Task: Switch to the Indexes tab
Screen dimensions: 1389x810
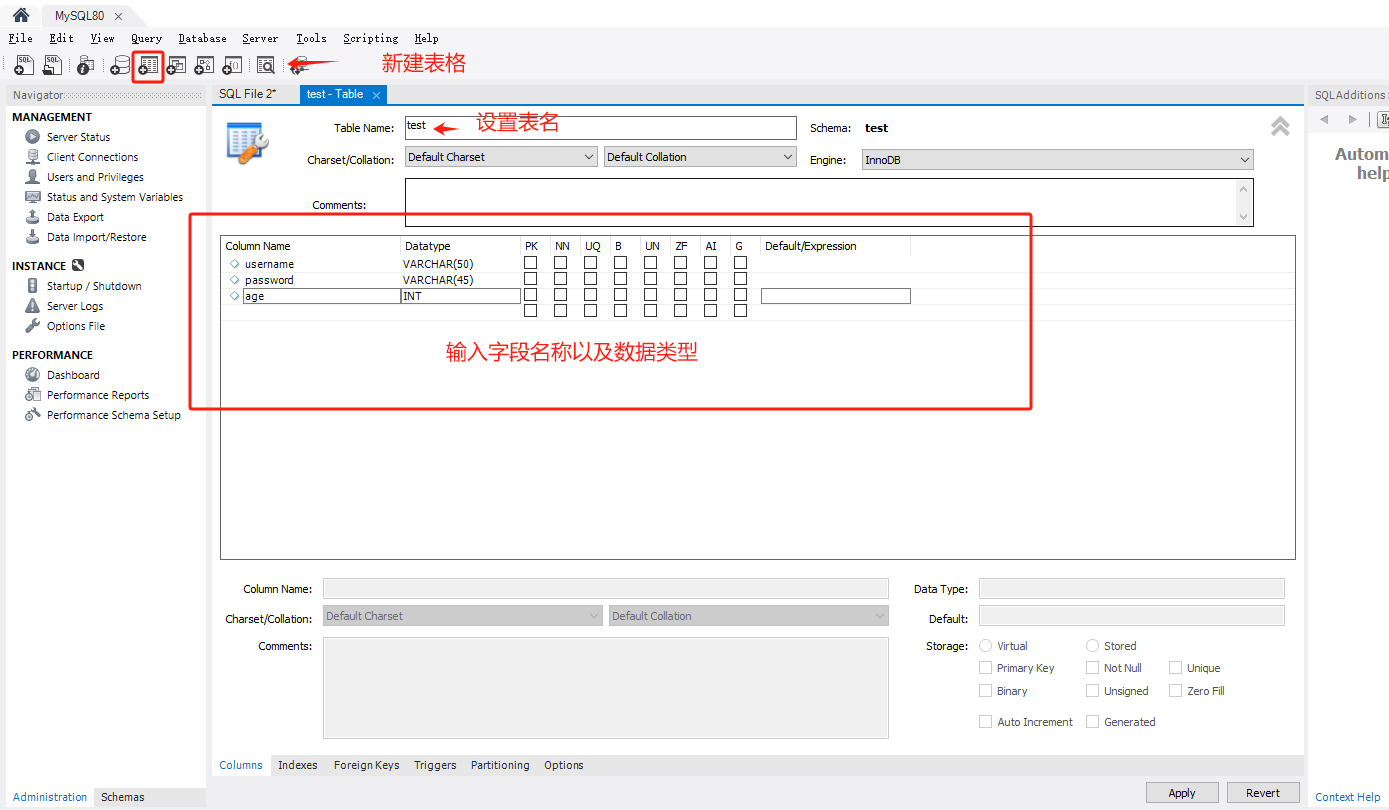Action: (x=297, y=765)
